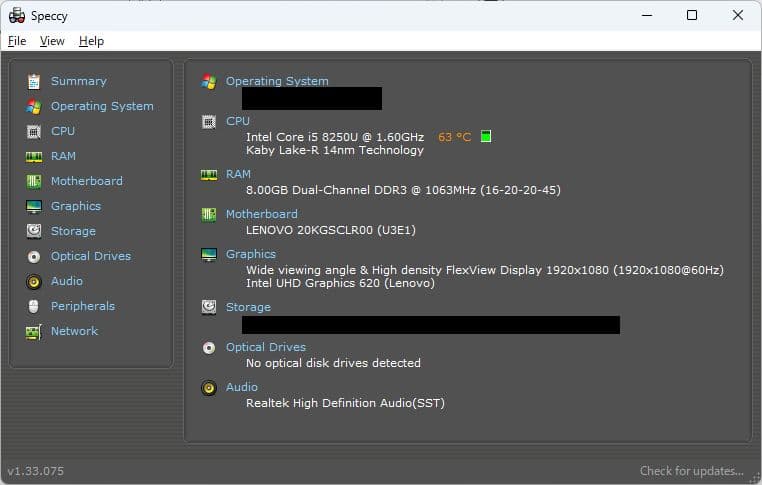
Task: Click the Graphics heading link in summary
Action: click(x=251, y=254)
